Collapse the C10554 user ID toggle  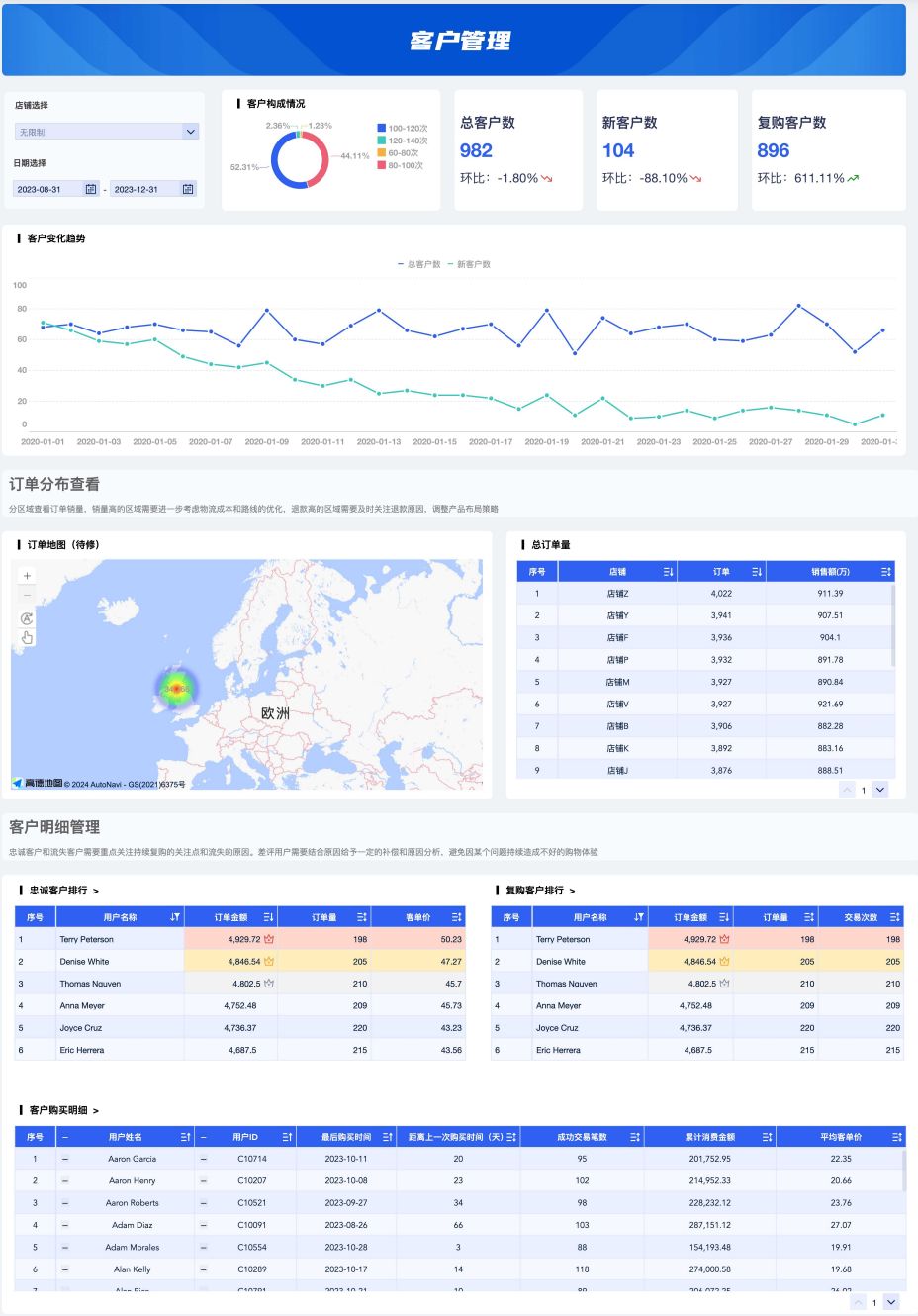[204, 1247]
